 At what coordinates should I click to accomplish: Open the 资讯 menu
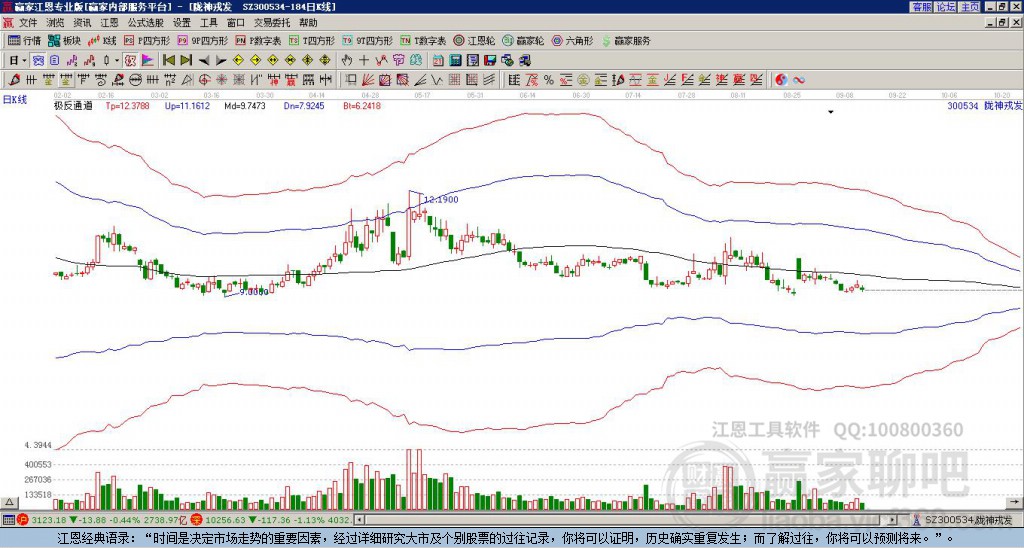coord(82,23)
